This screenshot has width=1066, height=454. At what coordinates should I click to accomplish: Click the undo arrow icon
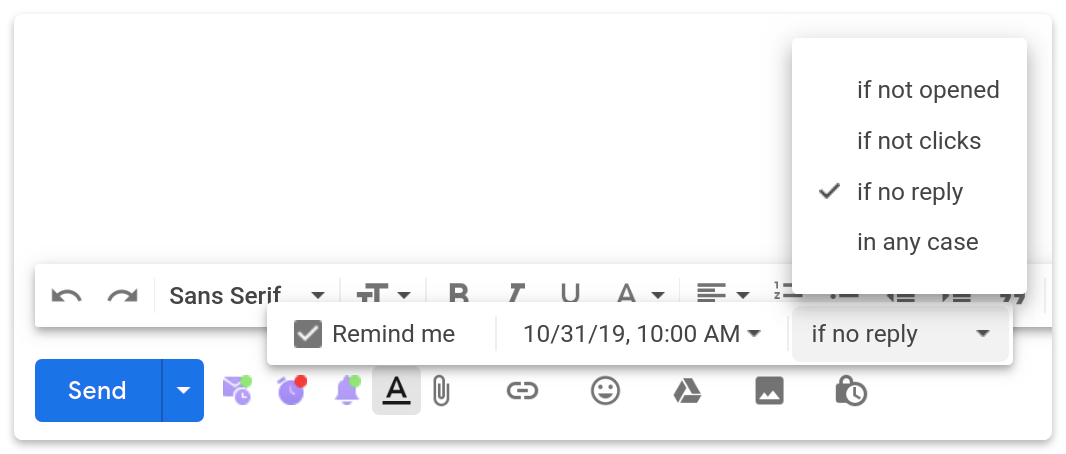[x=67, y=296]
